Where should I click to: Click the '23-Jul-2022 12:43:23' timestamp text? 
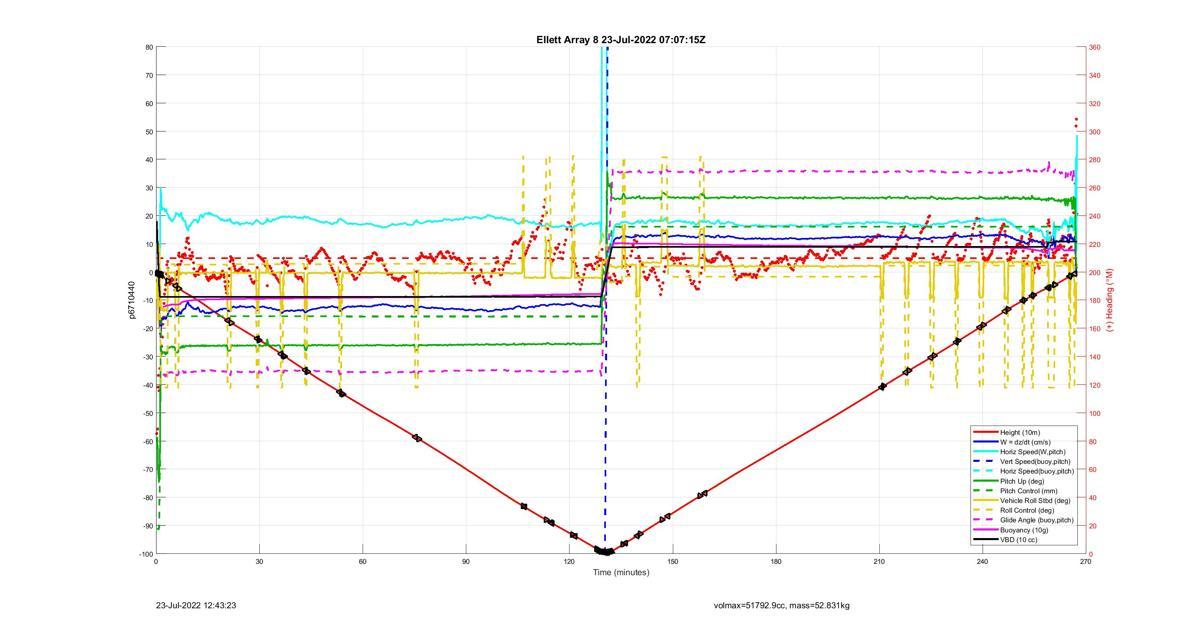point(196,605)
